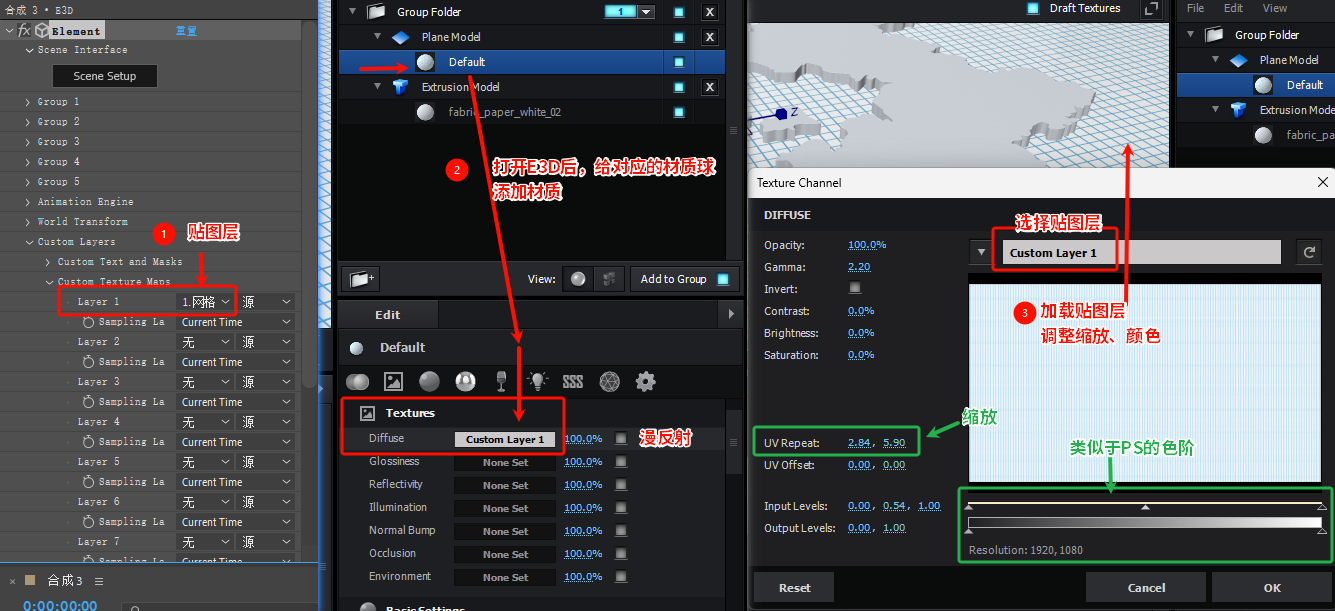Viewport: 1335px width, 611px height.
Task: Click the black-point handle of the input levels slider
Action: [968, 507]
